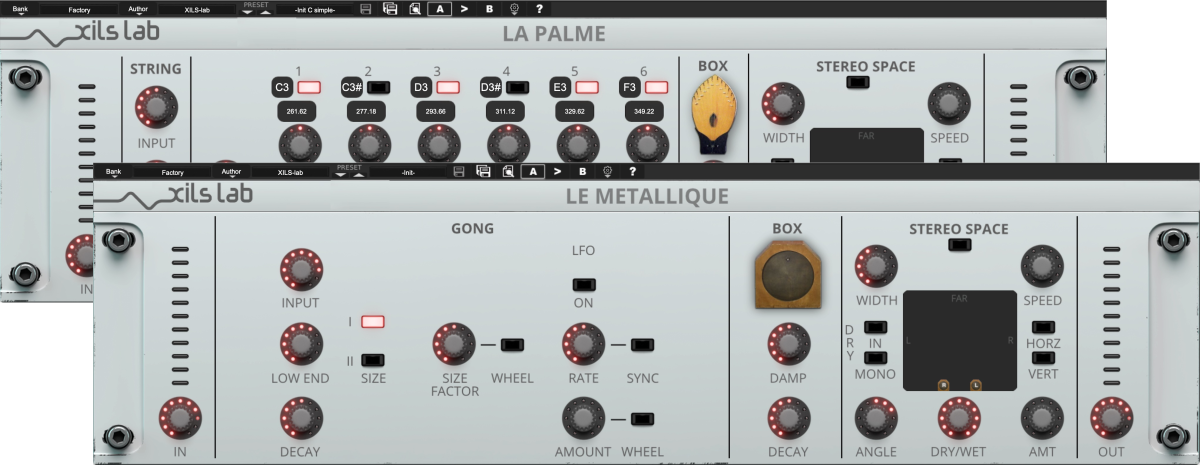
Task: Next preset arrow in Le Metallique
Action: 359,175
